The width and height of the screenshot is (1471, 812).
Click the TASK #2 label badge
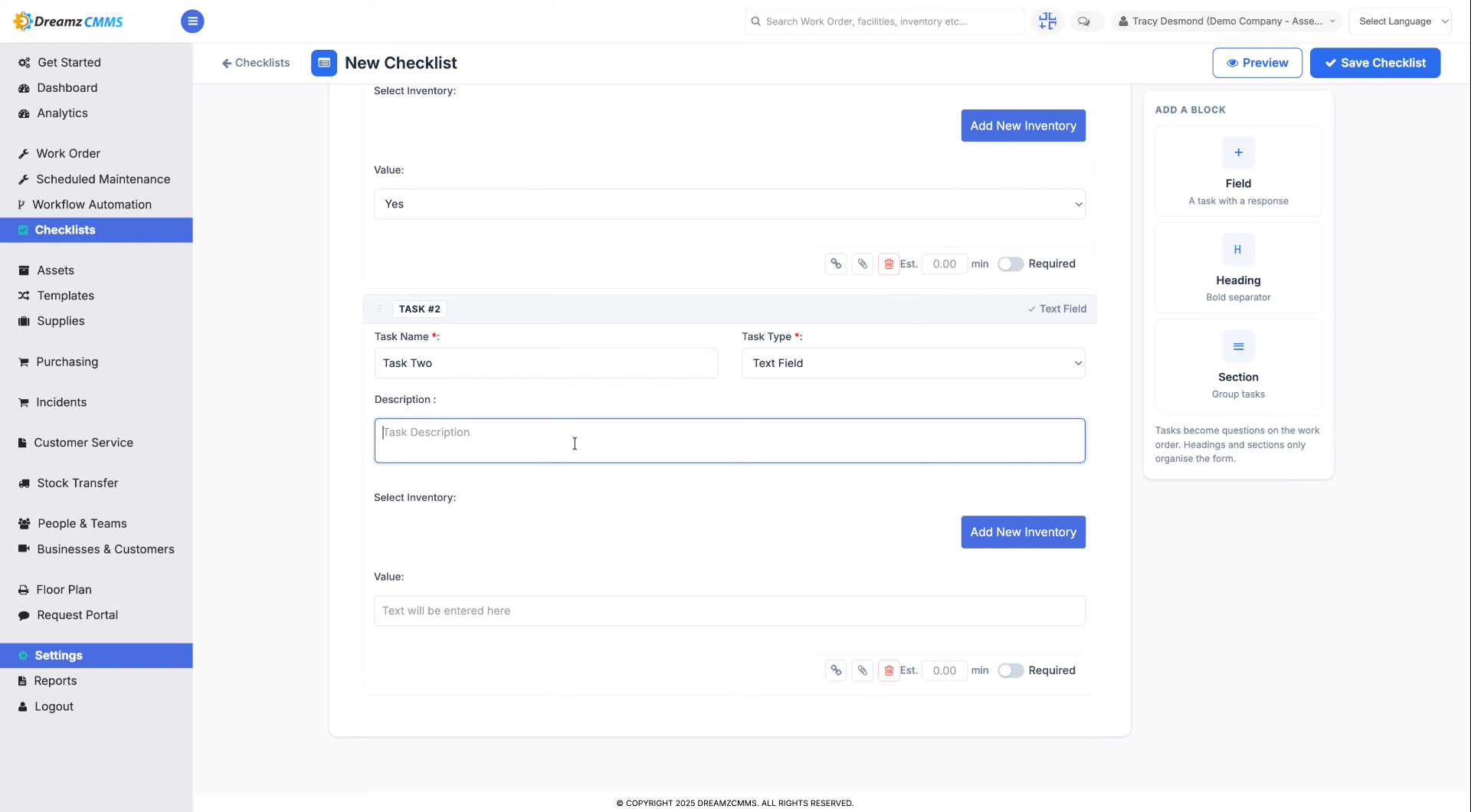coord(419,309)
